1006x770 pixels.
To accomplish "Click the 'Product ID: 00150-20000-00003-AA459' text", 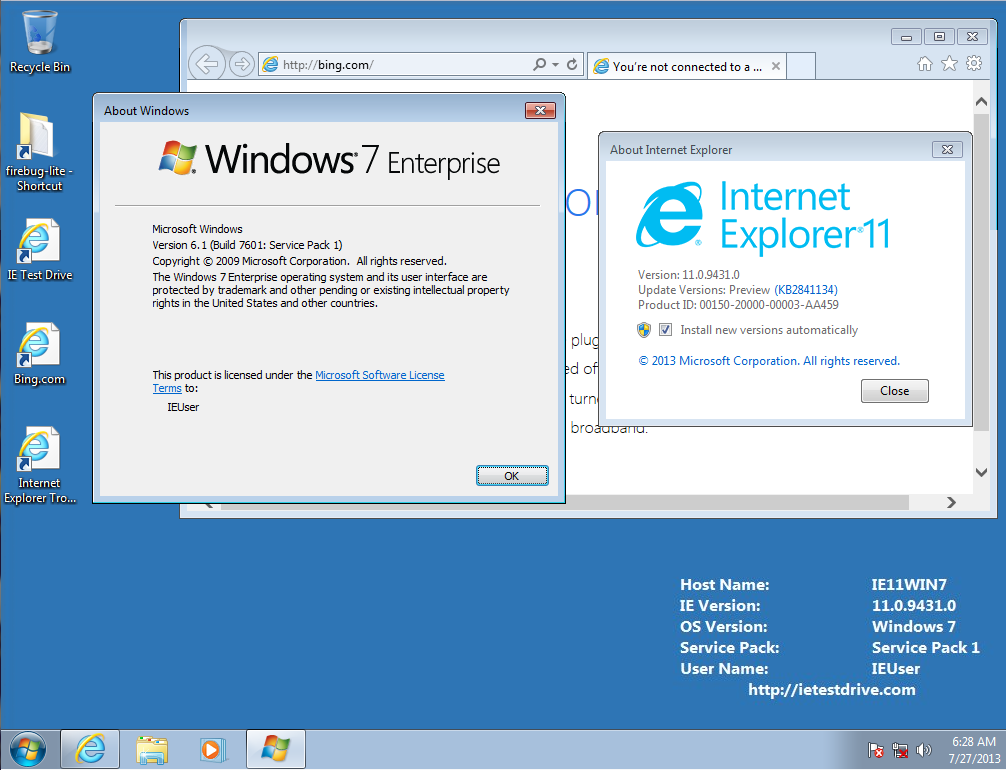I will click(738, 305).
